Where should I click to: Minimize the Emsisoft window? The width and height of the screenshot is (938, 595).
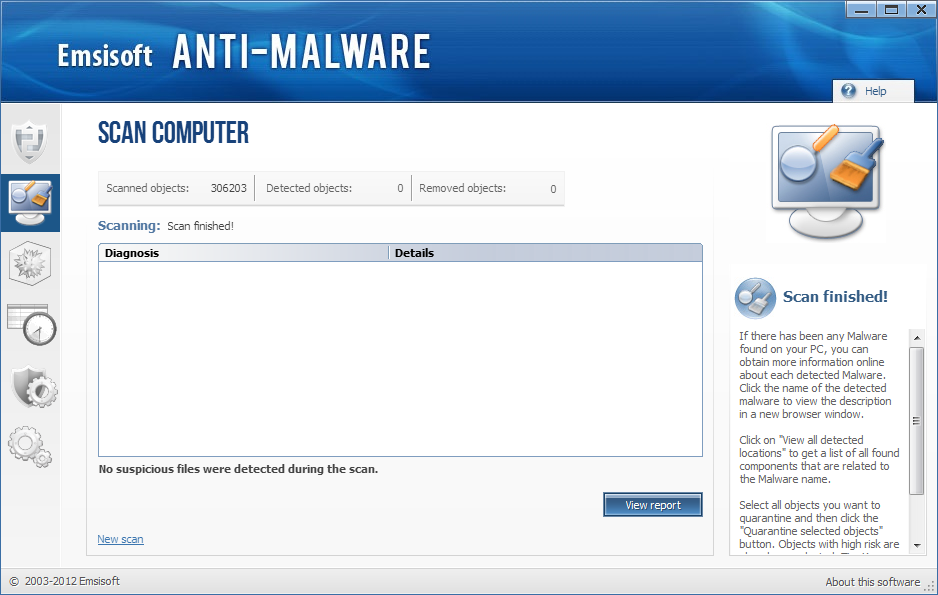tap(861, 9)
